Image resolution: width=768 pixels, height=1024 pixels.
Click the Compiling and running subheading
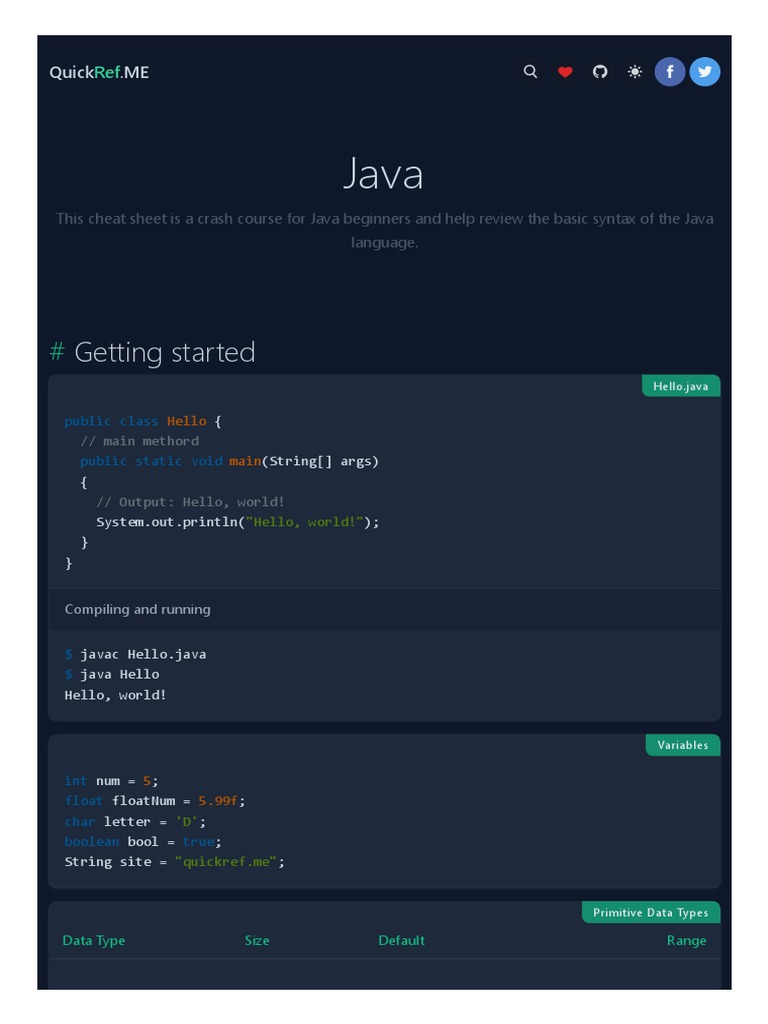[138, 609]
